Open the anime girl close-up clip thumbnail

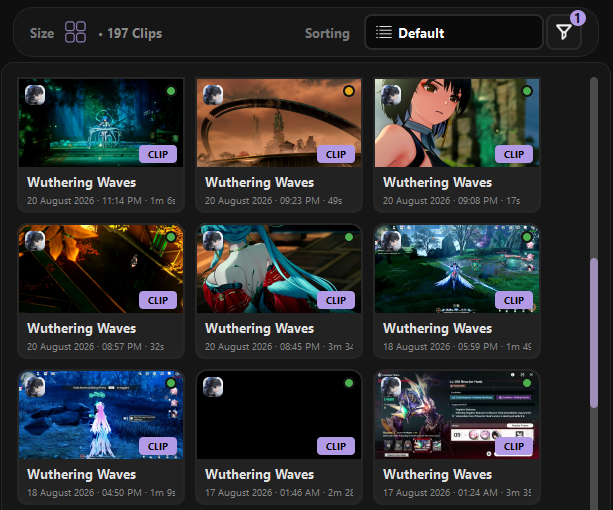pyautogui.click(x=457, y=123)
